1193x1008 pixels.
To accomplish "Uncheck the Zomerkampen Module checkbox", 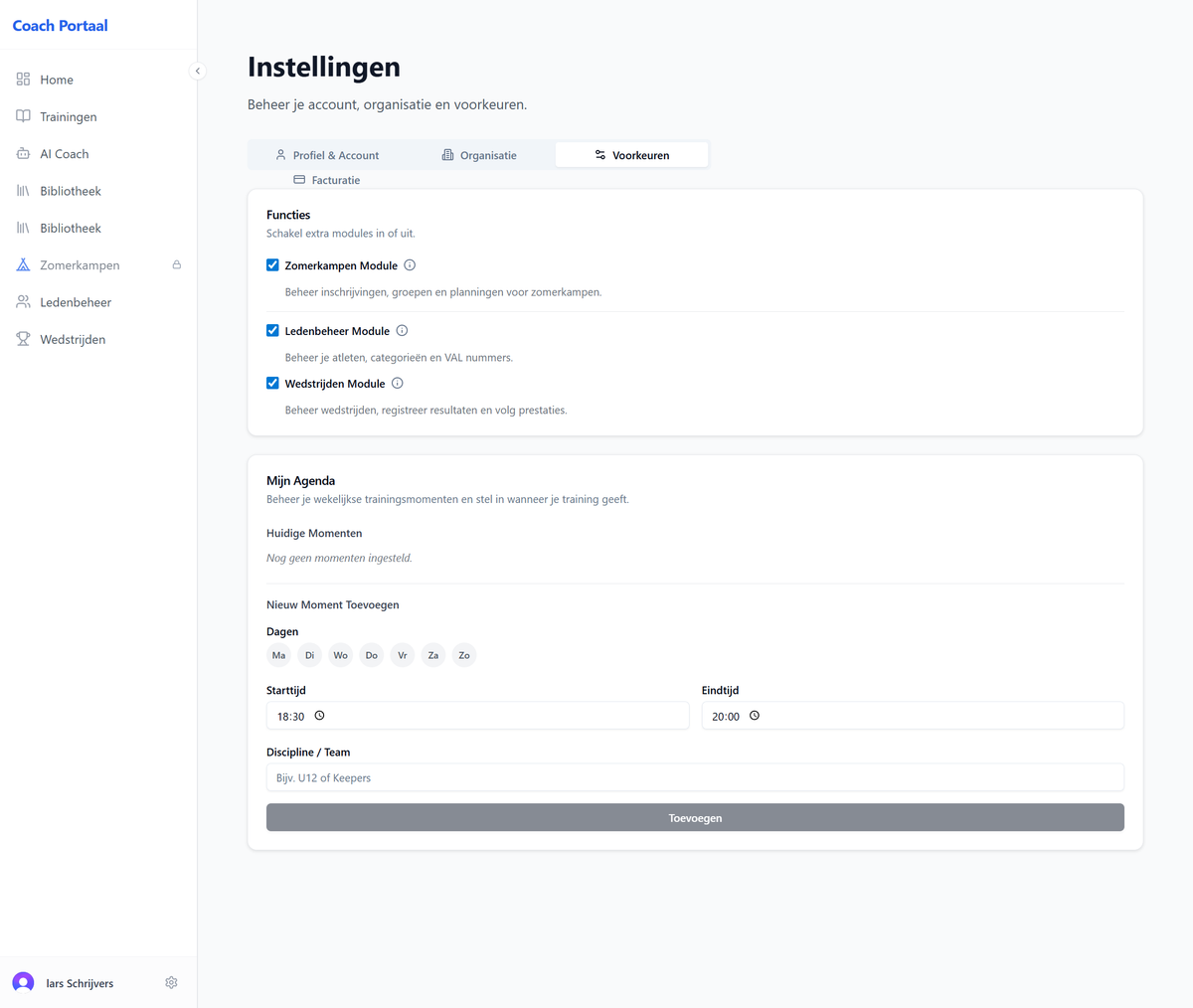I will pyautogui.click(x=272, y=265).
